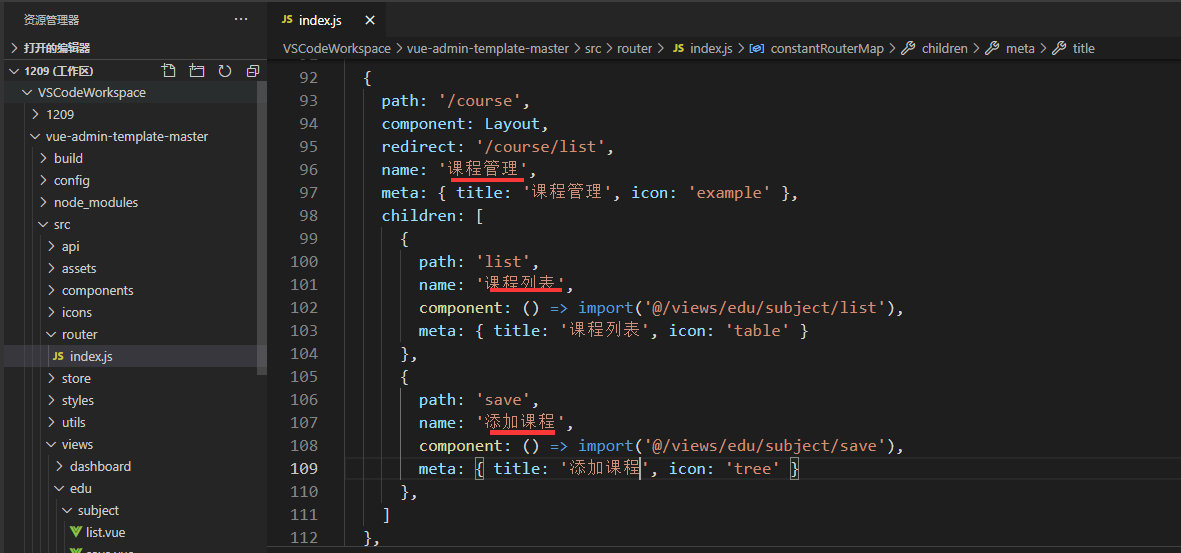Click line number 109 in gutter
The width and height of the screenshot is (1181, 553).
click(304, 468)
